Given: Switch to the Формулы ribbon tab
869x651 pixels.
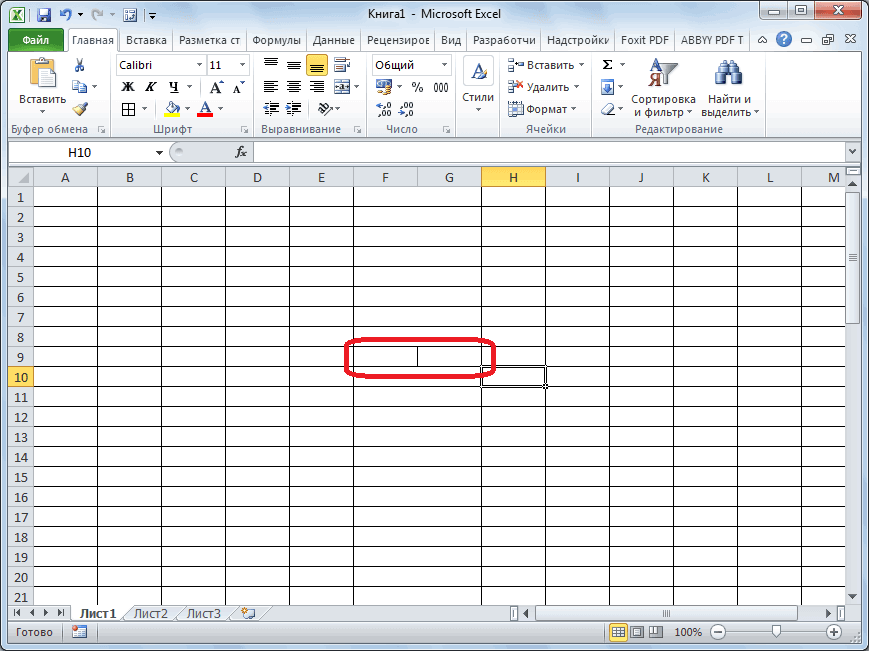Looking at the screenshot, I should click(276, 41).
